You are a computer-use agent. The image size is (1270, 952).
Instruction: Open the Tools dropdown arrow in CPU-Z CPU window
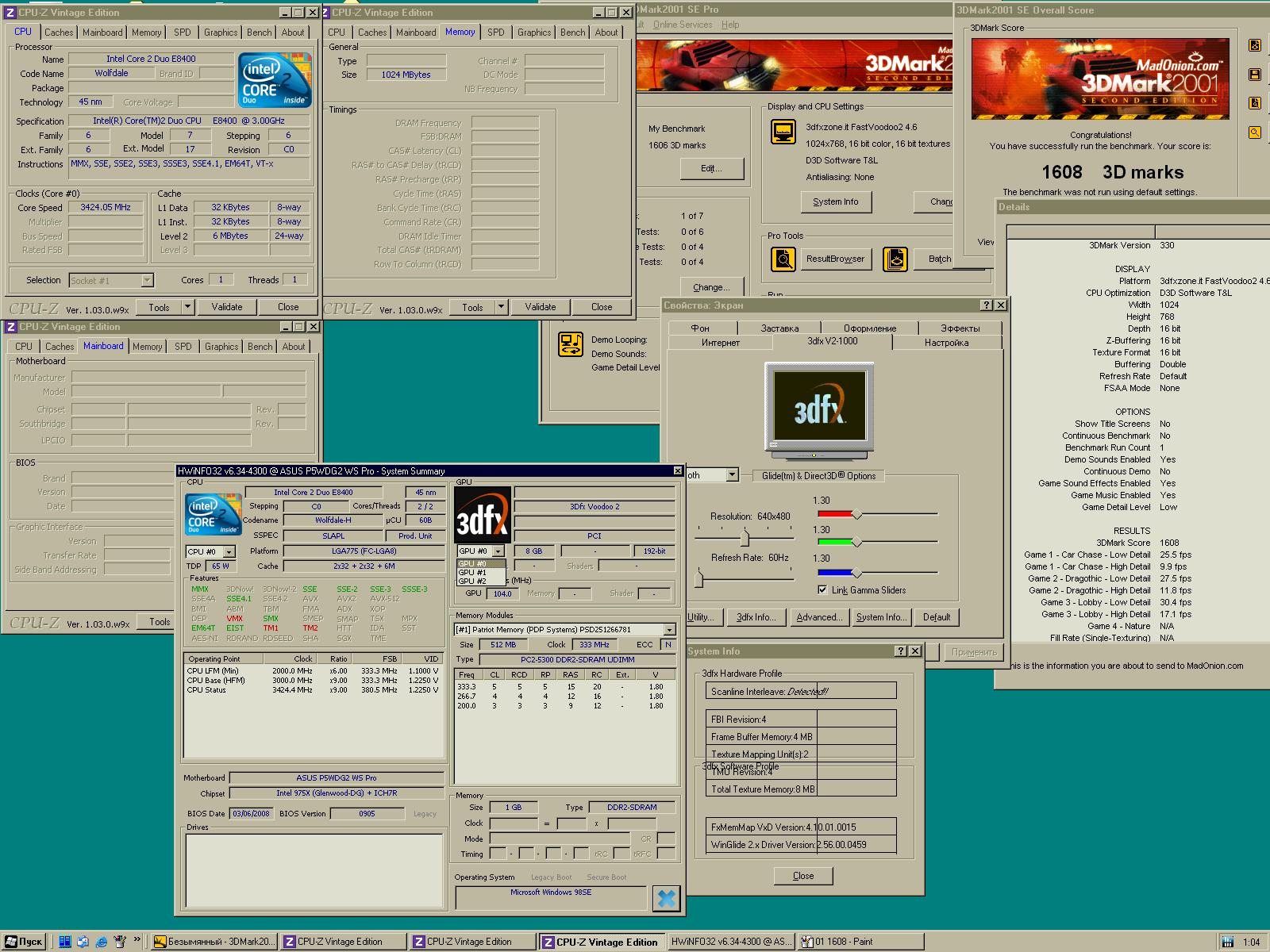pyautogui.click(x=187, y=307)
